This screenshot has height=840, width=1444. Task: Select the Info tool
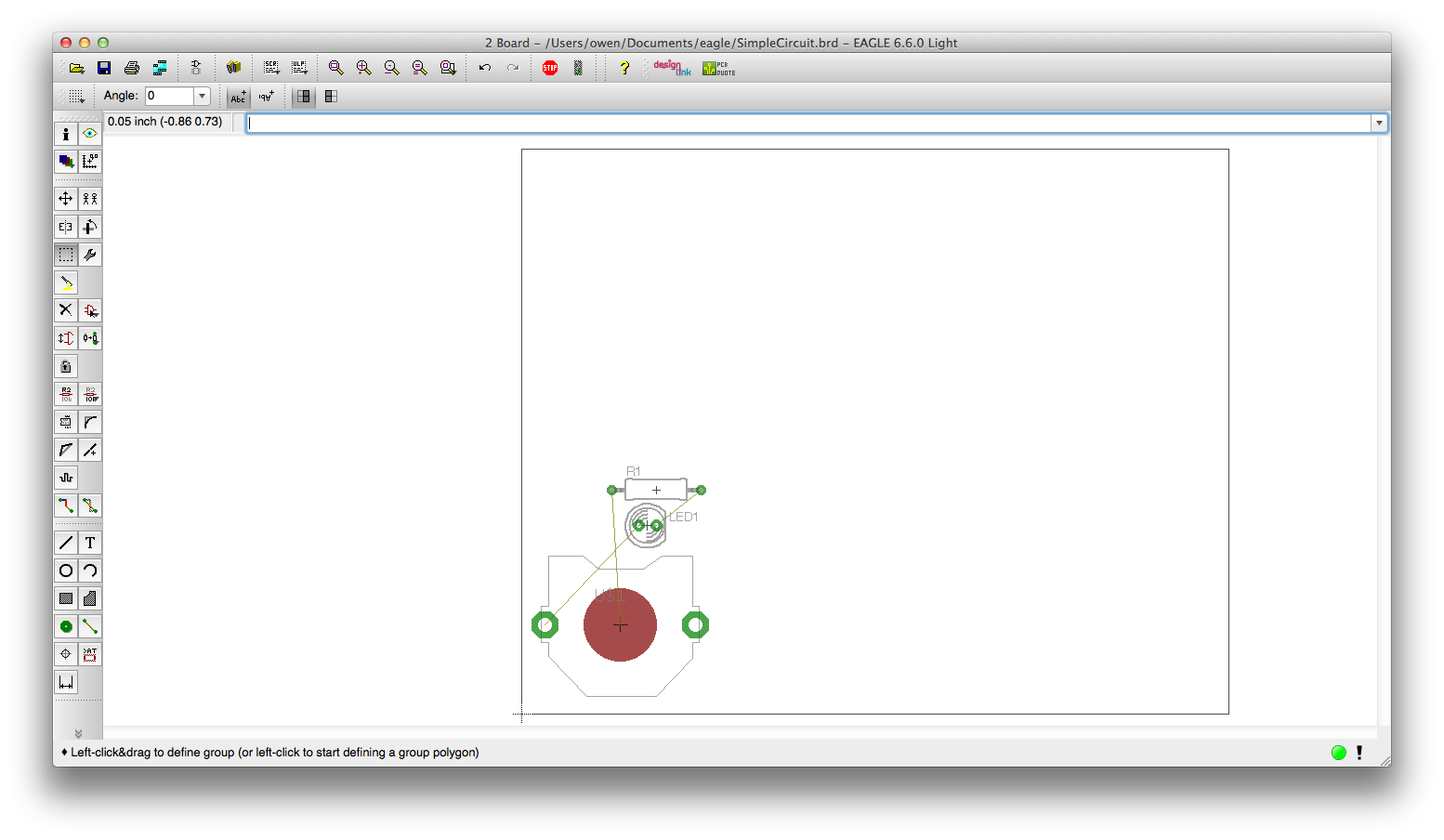tap(66, 134)
